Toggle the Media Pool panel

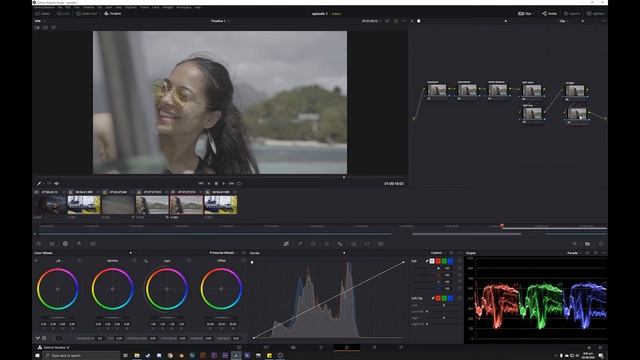click(x=87, y=13)
